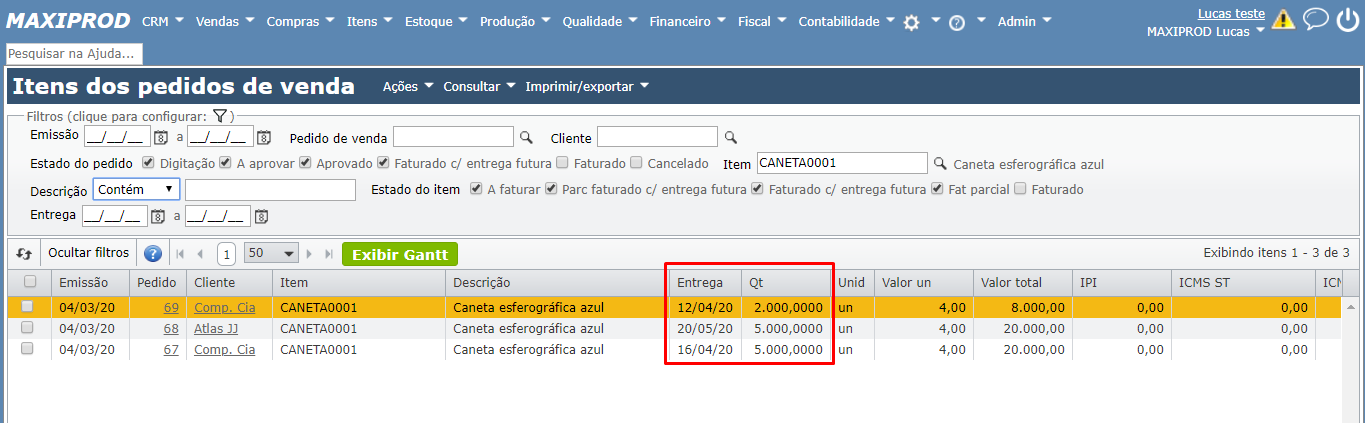The image size is (1365, 423).
Task: Toggle Parc faturado c/ entrega futura checkbox
Action: 551,189
